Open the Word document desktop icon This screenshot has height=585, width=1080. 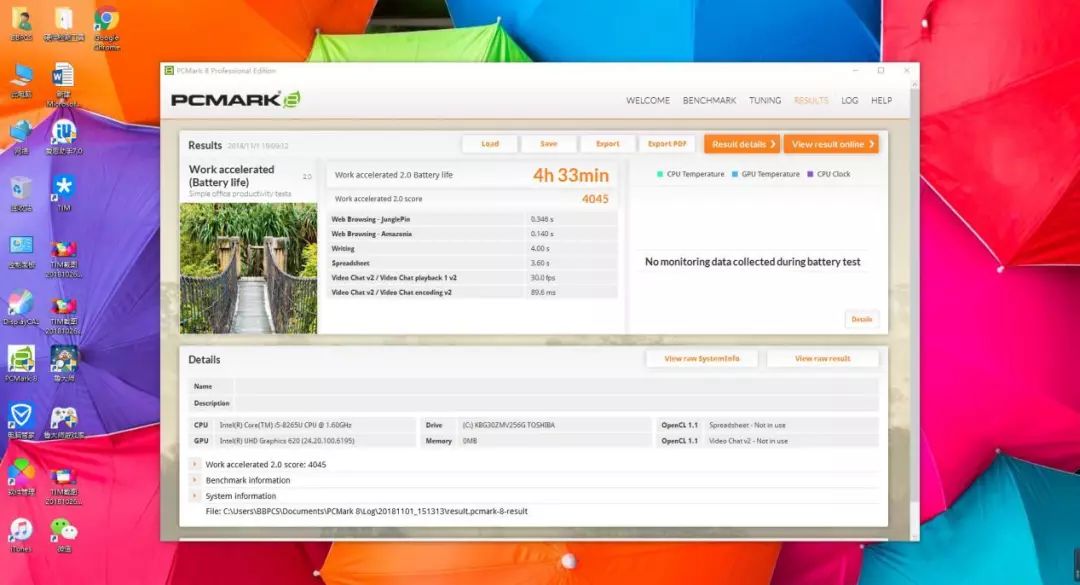[63, 84]
